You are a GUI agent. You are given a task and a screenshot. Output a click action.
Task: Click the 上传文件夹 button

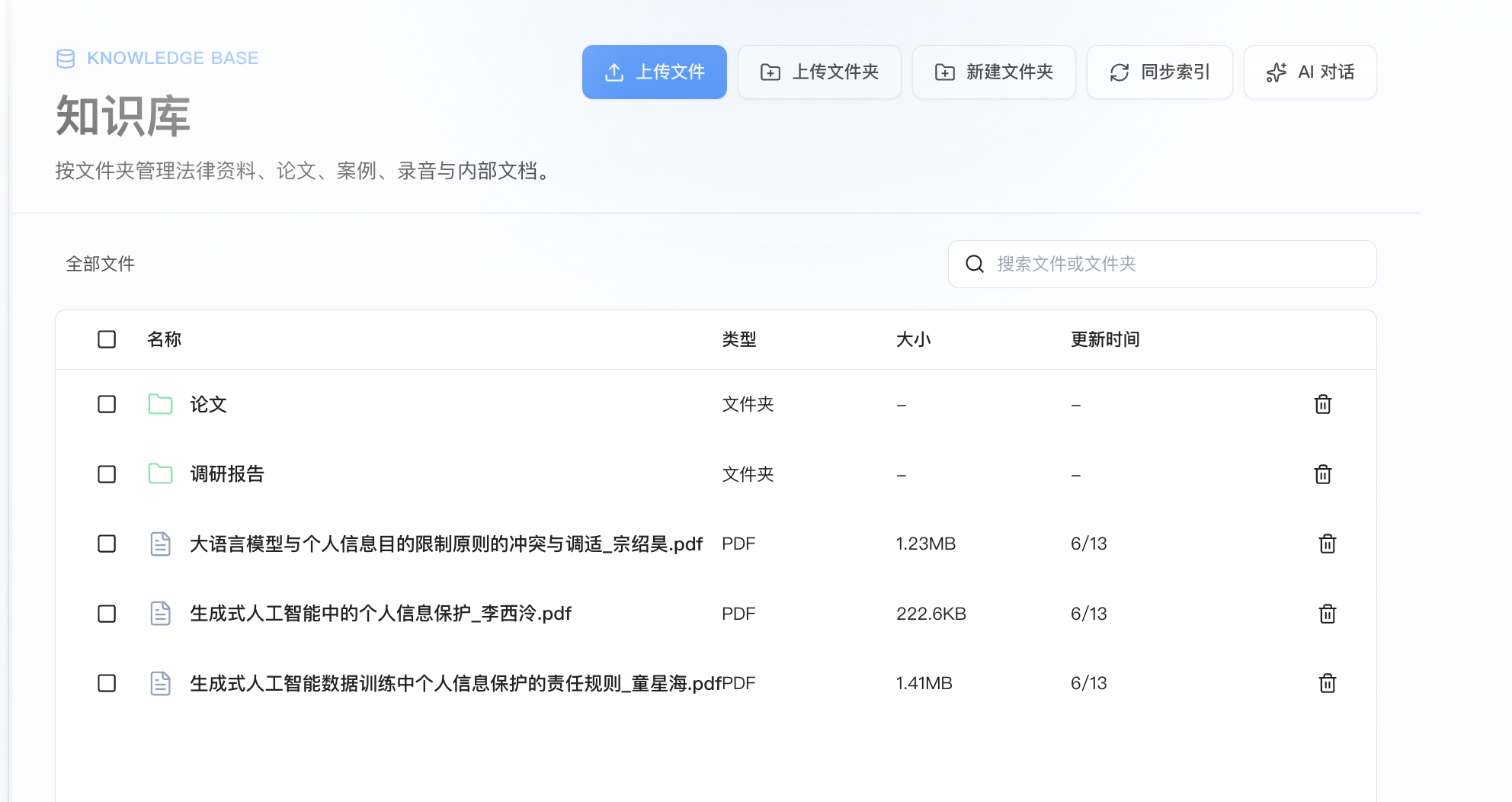(x=819, y=72)
